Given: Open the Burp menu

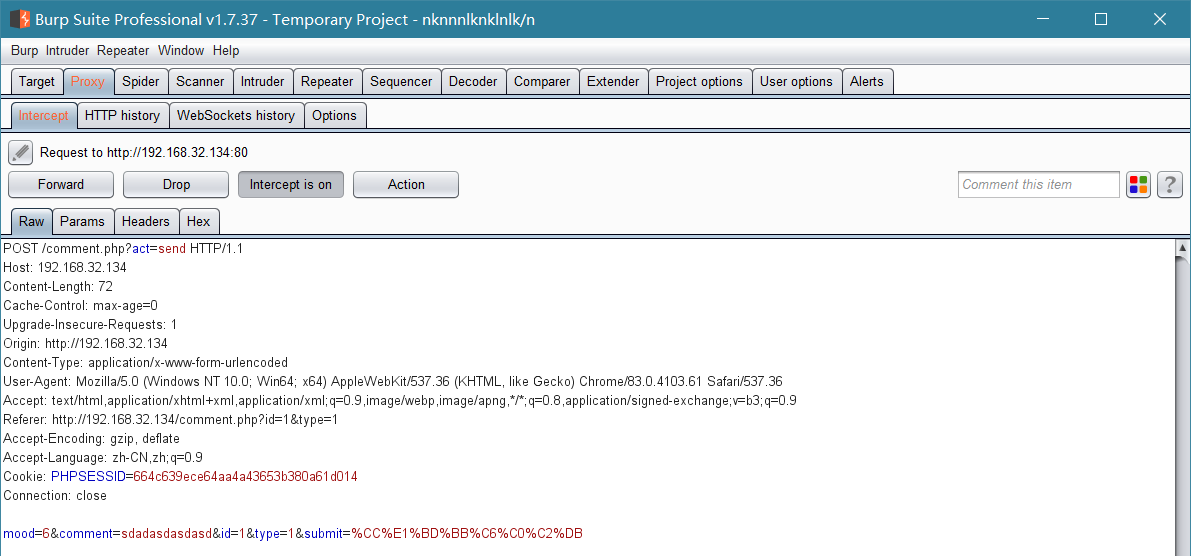Looking at the screenshot, I should coord(24,51).
